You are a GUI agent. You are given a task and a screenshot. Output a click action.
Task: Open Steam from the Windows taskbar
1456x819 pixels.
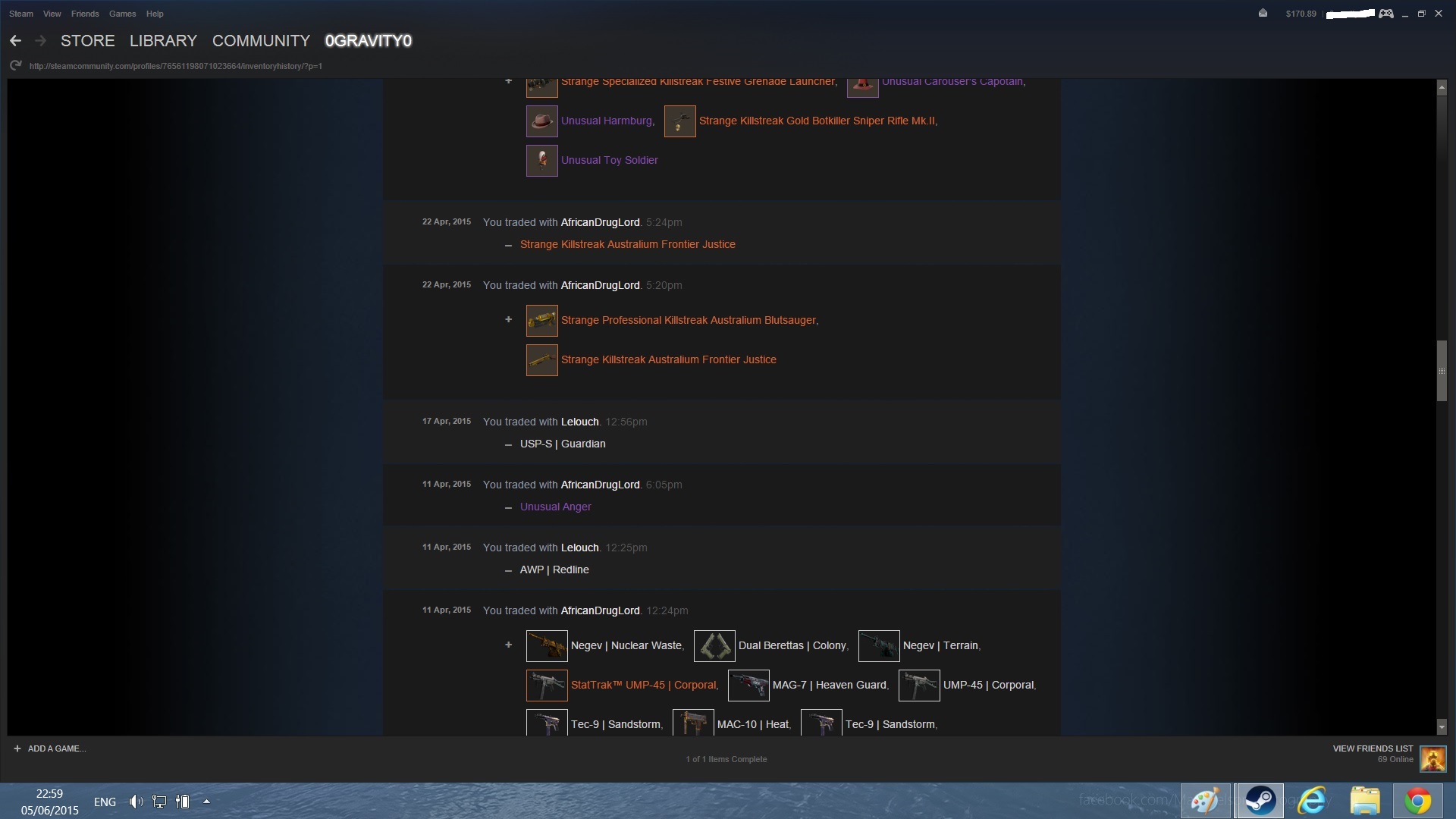[x=1260, y=801]
